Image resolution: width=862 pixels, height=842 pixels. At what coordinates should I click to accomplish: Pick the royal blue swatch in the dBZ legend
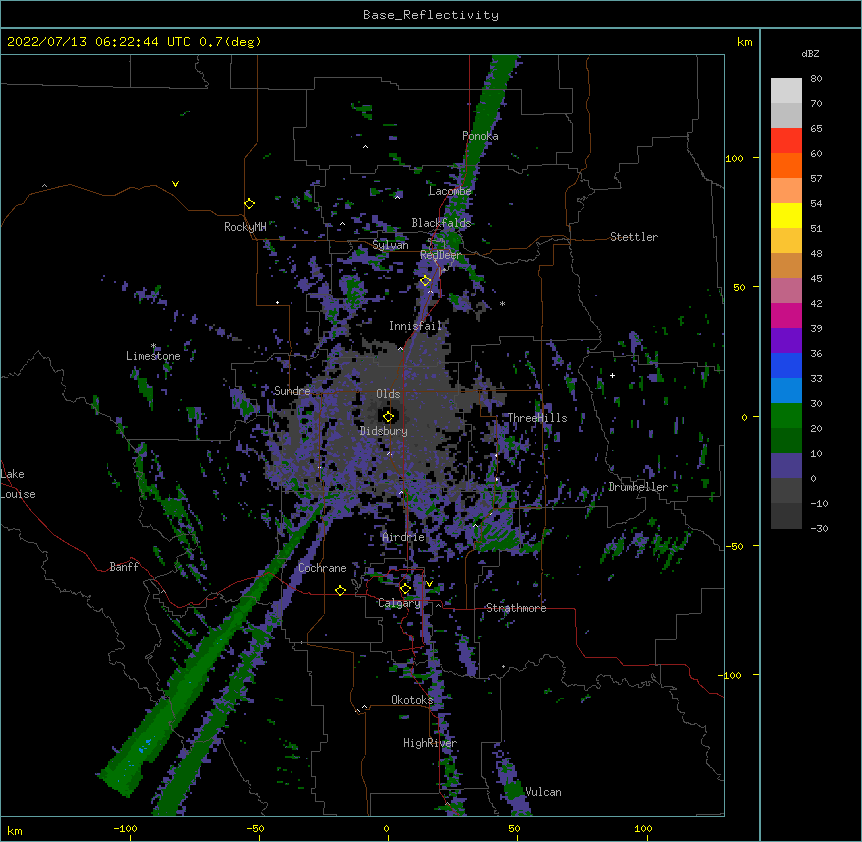click(786, 365)
